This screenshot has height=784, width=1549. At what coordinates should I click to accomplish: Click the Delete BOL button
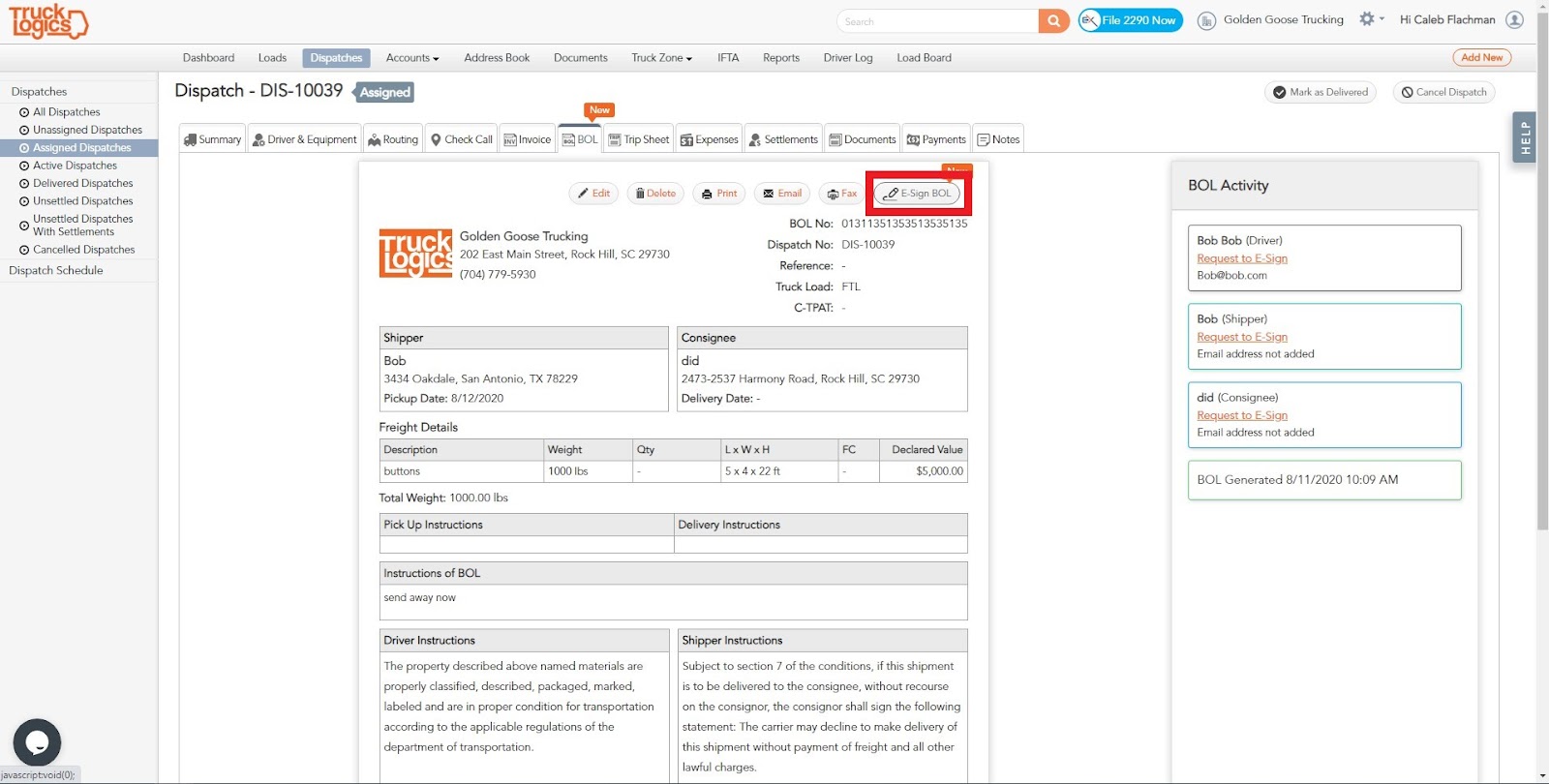[x=655, y=194]
